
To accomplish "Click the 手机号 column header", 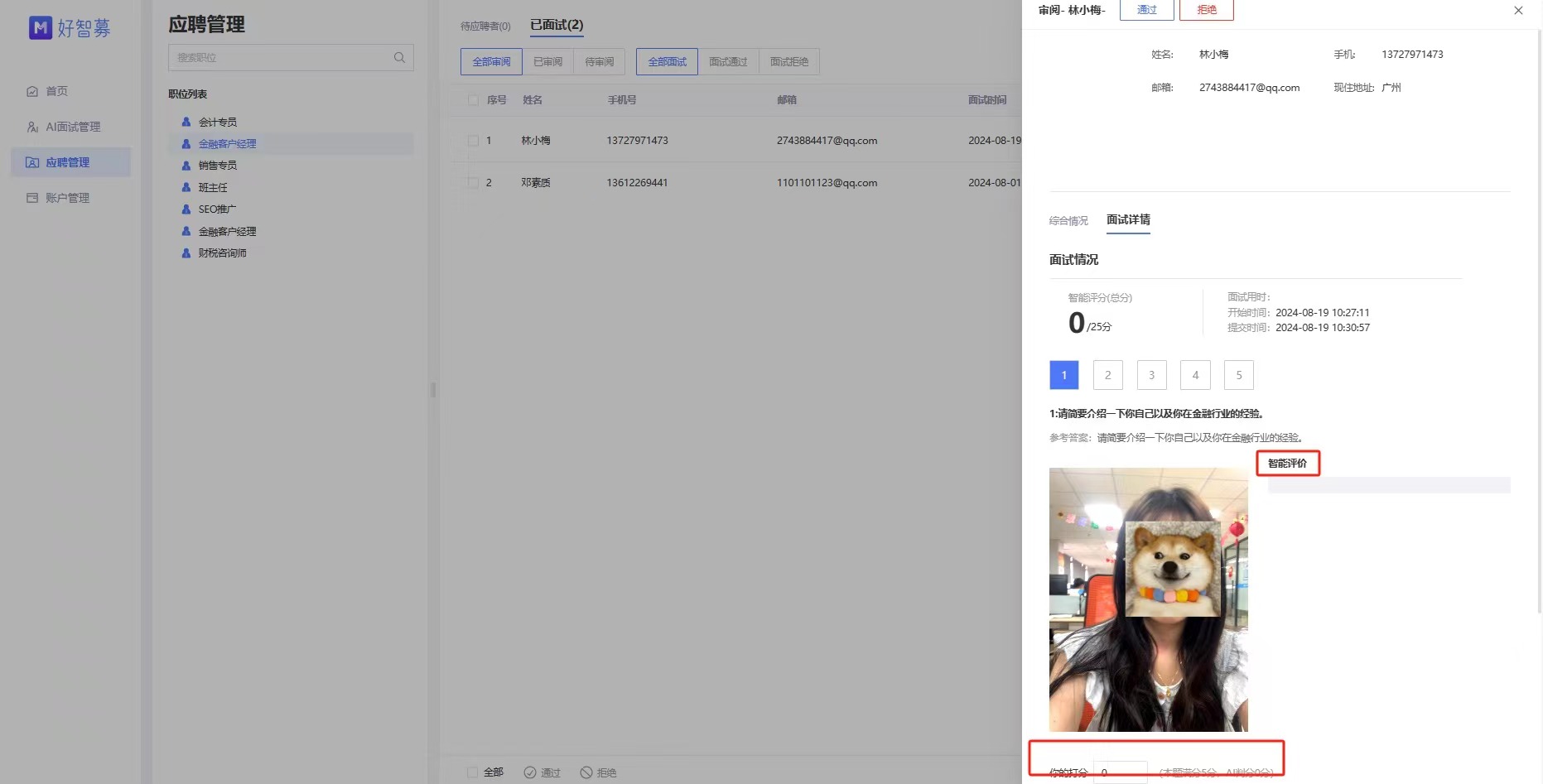I will (622, 100).
